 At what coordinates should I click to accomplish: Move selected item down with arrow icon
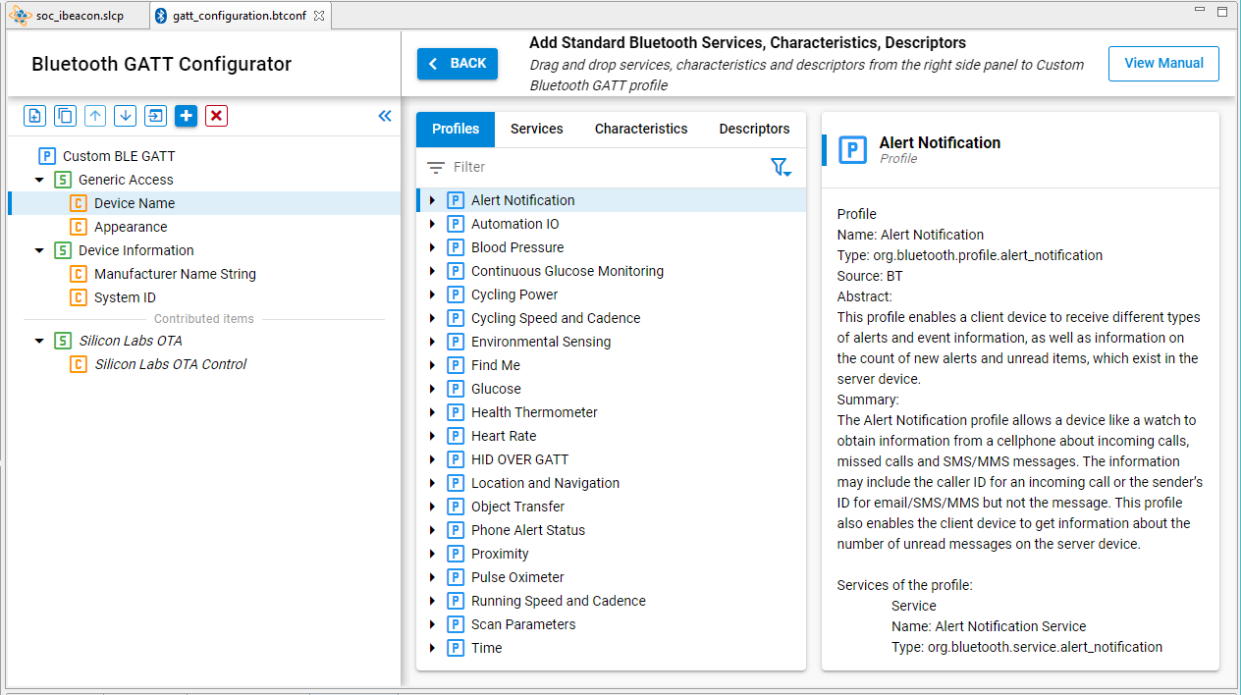tap(124, 116)
